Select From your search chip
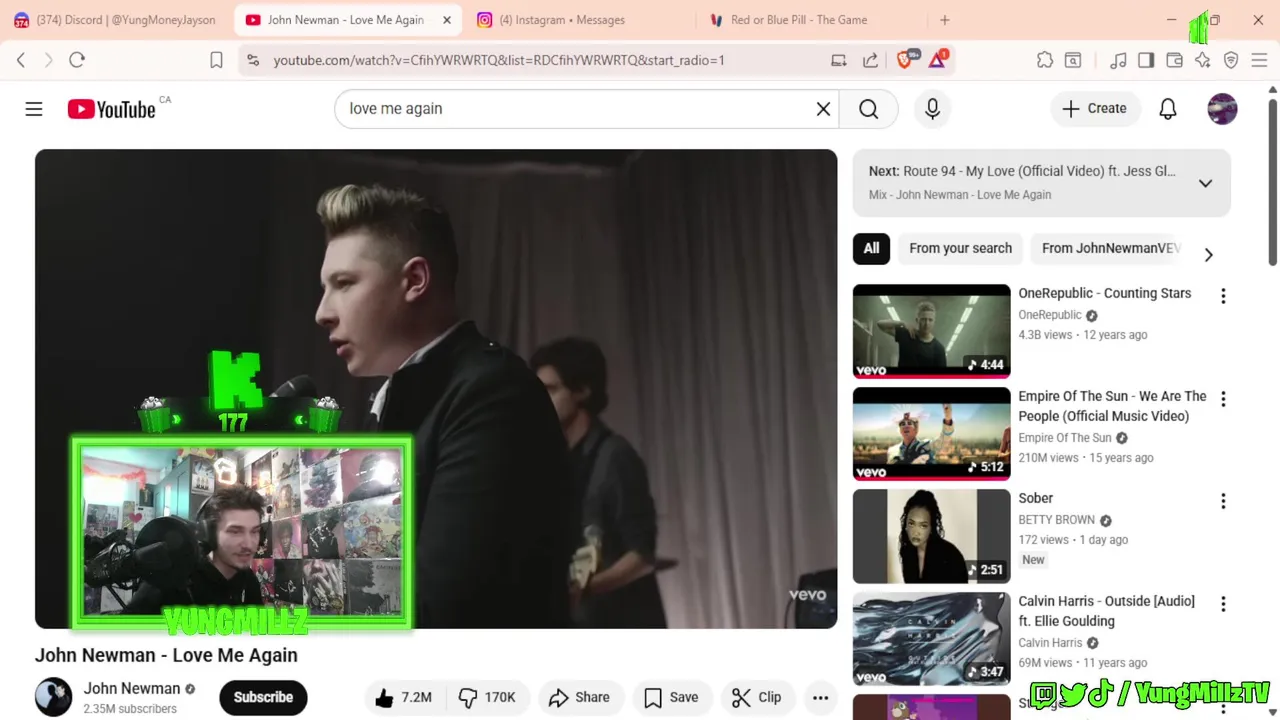 [960, 248]
